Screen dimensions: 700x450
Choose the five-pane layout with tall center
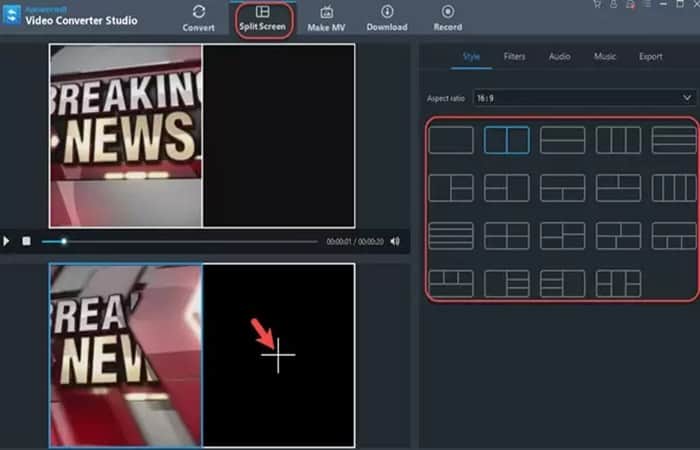point(618,283)
